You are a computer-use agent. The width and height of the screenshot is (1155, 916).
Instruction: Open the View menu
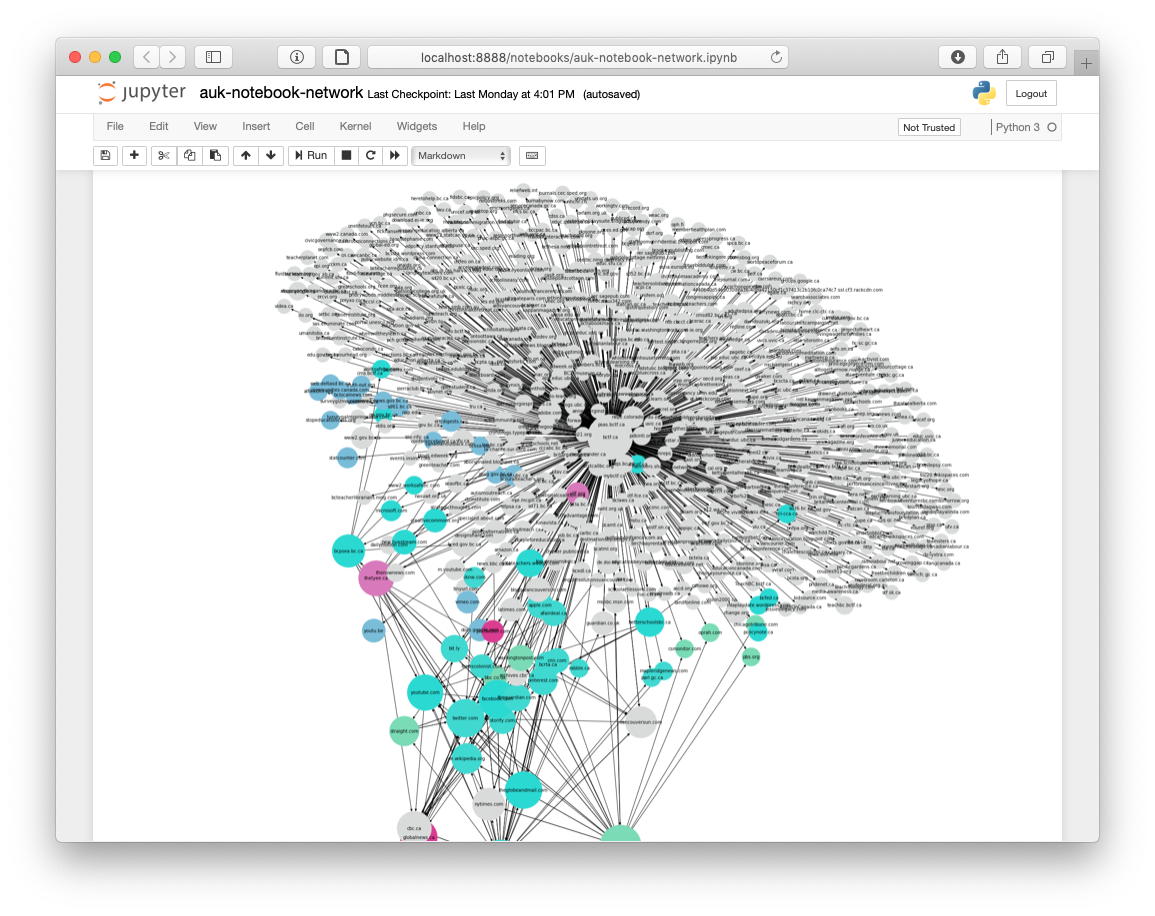click(x=205, y=127)
